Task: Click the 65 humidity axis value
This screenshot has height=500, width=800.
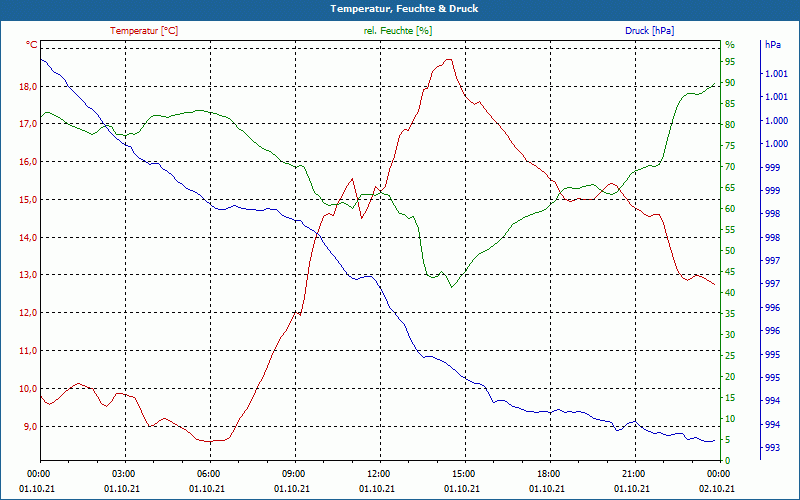Action: coord(730,188)
